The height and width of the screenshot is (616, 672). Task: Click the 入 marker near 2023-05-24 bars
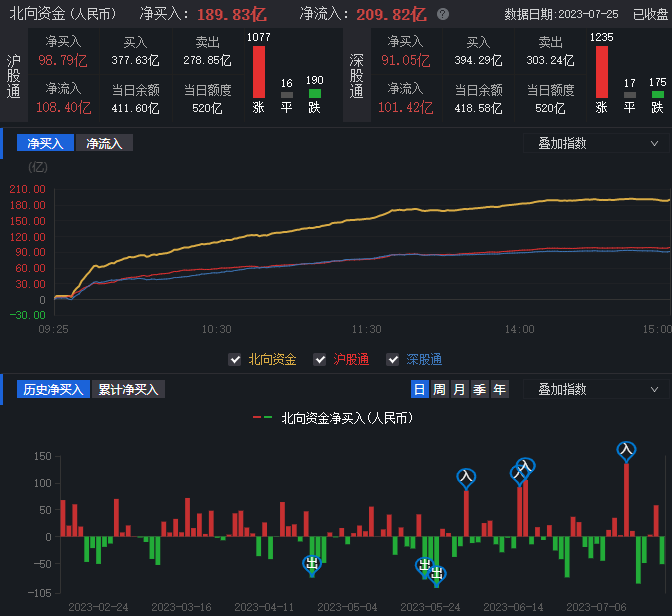tap(466, 478)
